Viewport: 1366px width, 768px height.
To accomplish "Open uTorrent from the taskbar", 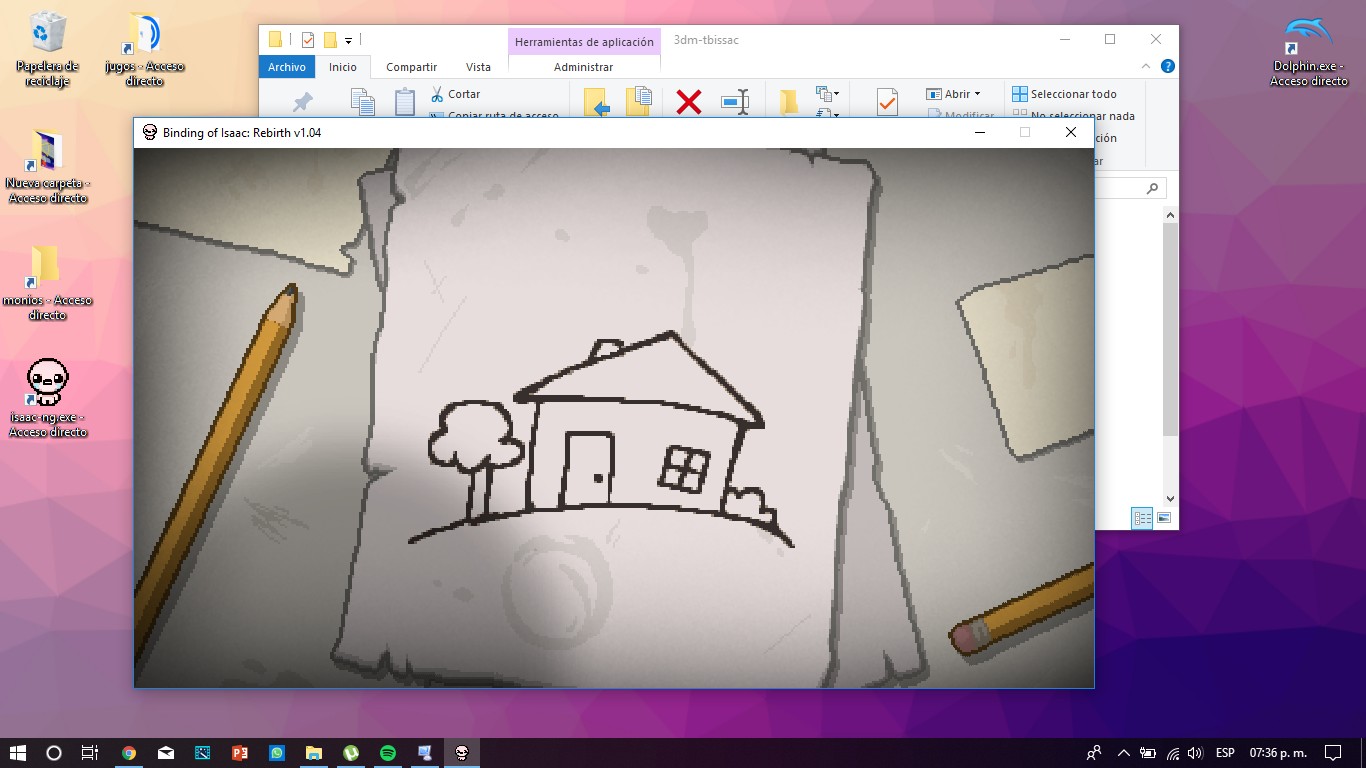I will (351, 753).
